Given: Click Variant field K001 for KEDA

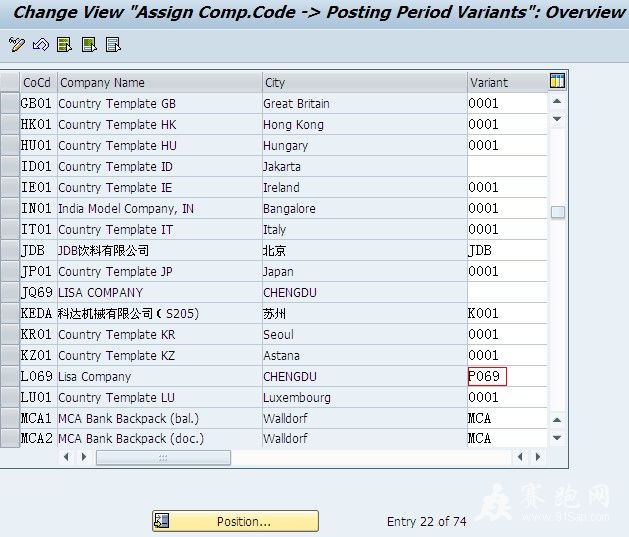Looking at the screenshot, I should tap(507, 313).
